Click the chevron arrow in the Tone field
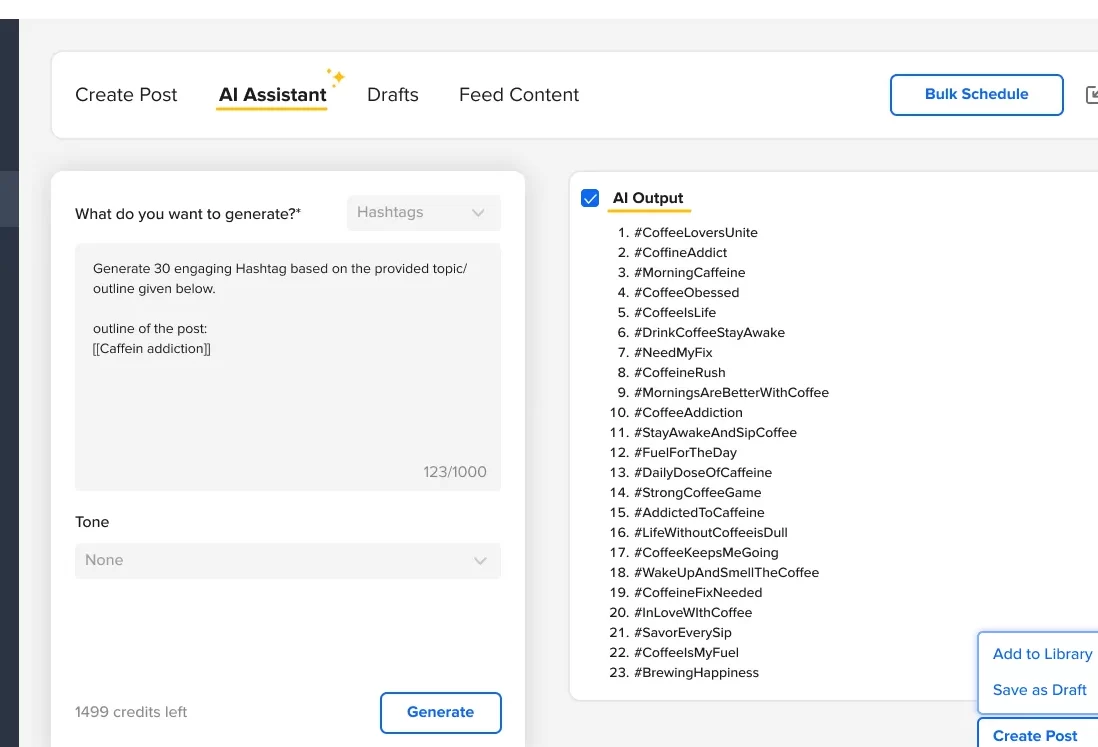 coord(480,560)
